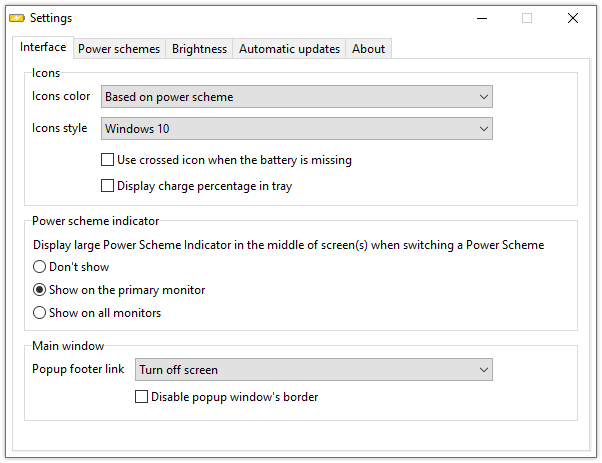Check Display charge percentage in tray

[108, 186]
